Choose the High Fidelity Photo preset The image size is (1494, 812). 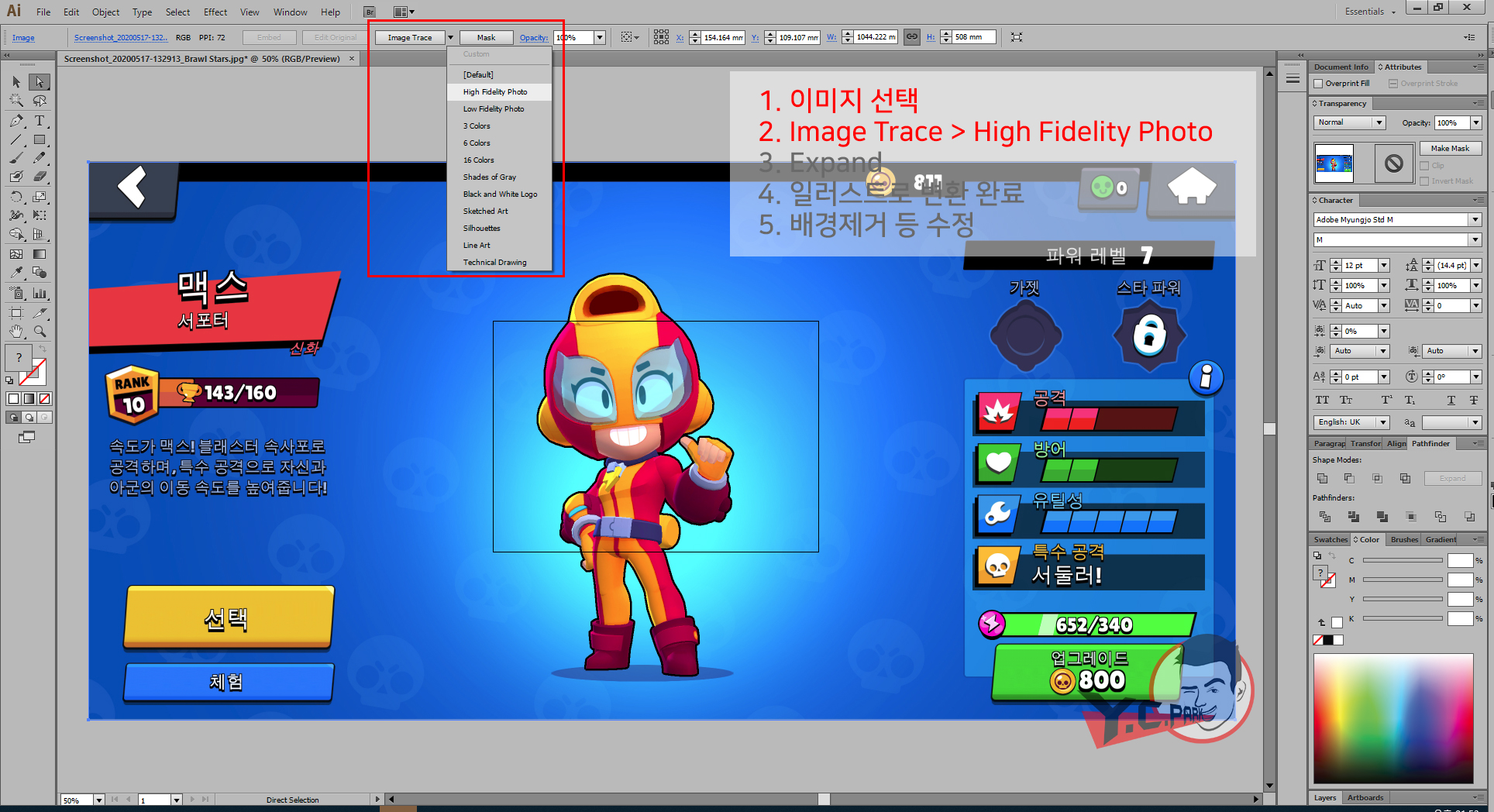(499, 91)
